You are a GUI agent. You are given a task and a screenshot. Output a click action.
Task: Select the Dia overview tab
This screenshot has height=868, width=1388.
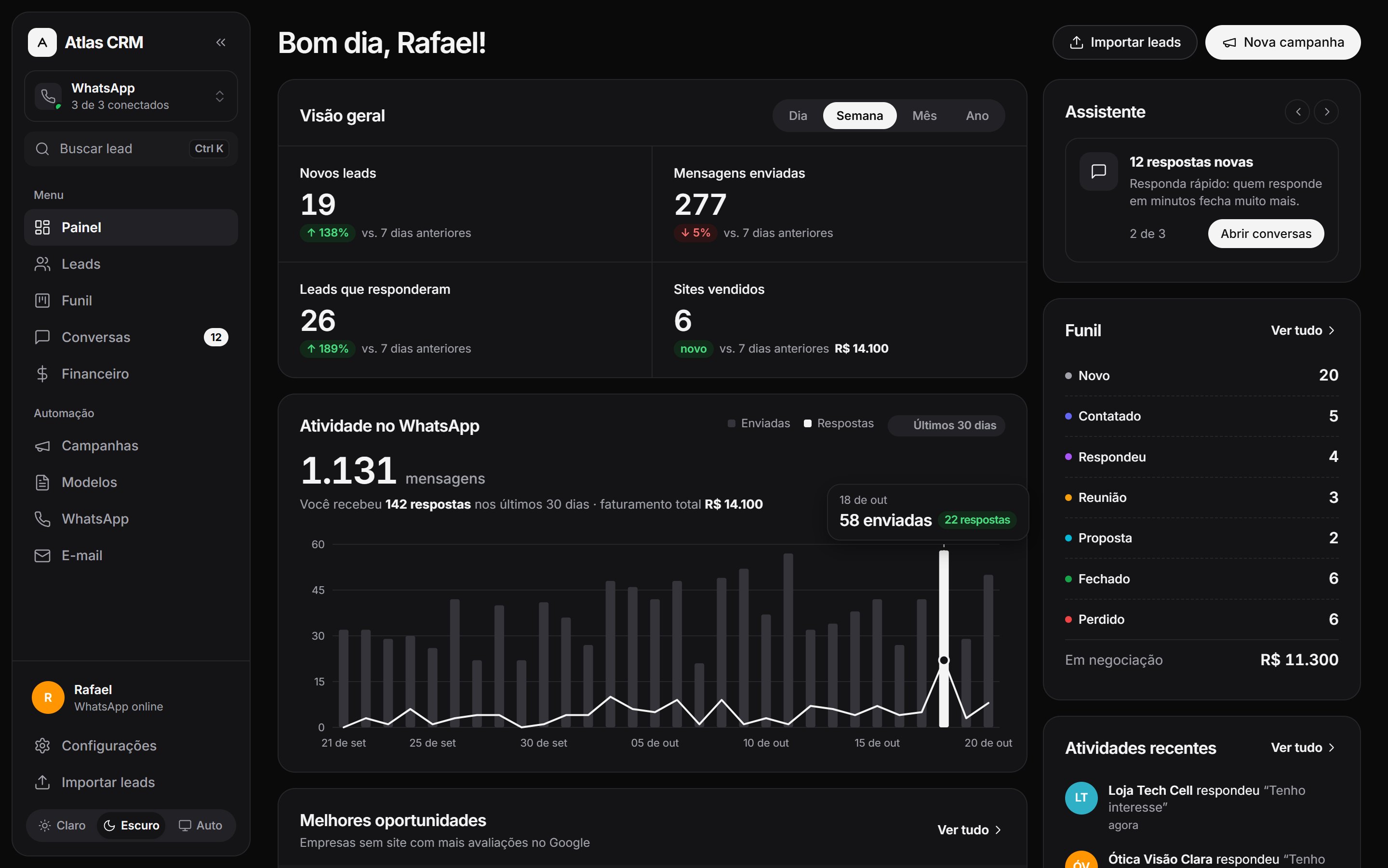[x=798, y=116]
